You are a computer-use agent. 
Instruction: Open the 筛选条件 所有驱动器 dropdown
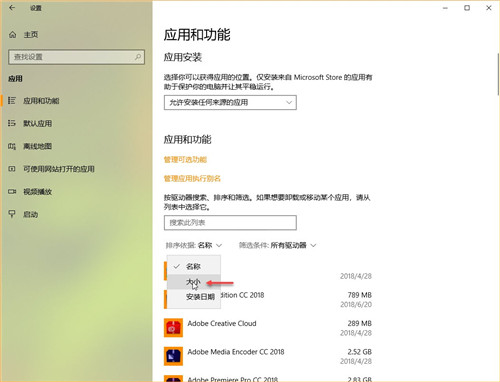pyautogui.click(x=277, y=245)
